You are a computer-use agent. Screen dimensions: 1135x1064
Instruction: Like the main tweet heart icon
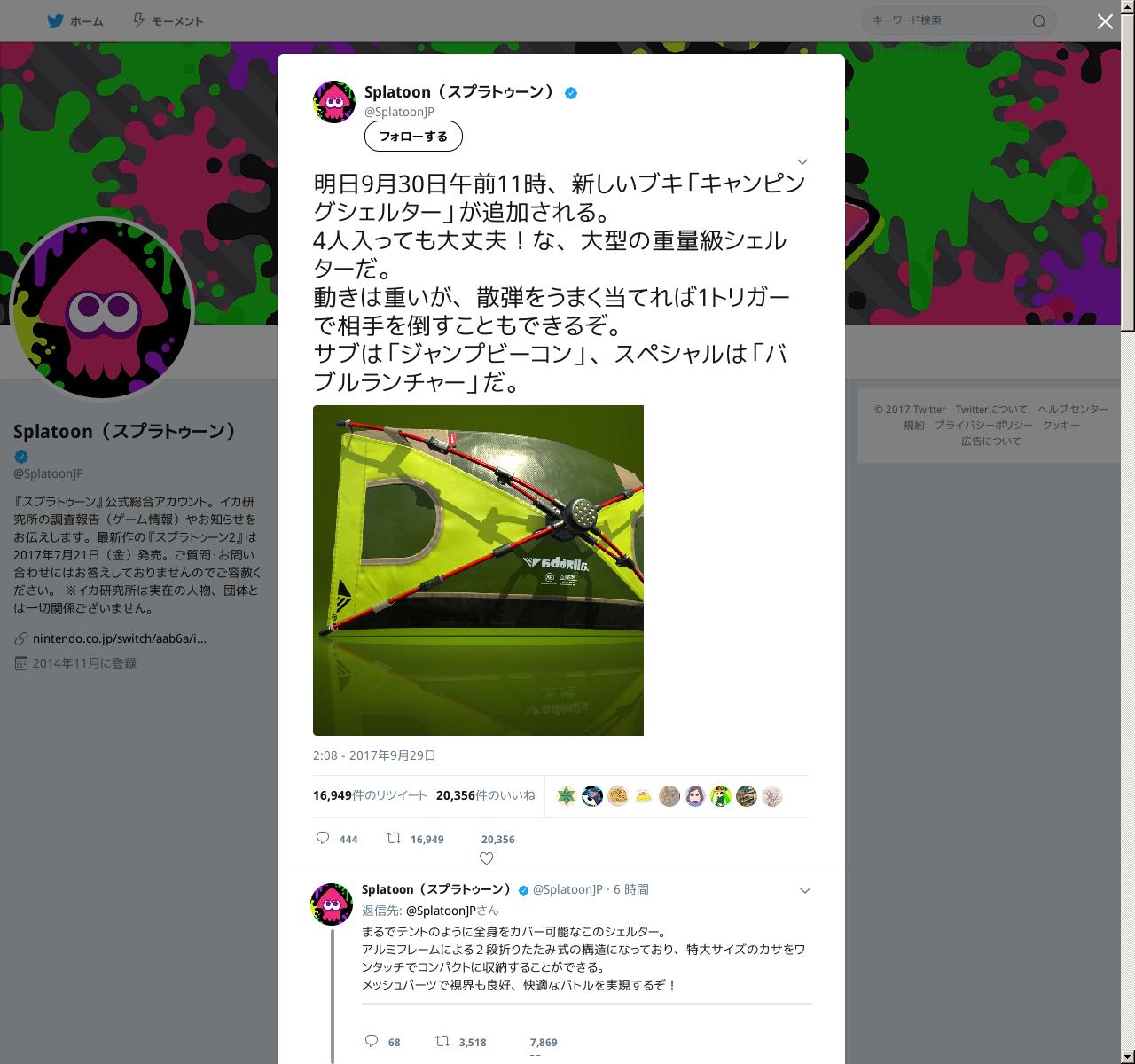(486, 857)
